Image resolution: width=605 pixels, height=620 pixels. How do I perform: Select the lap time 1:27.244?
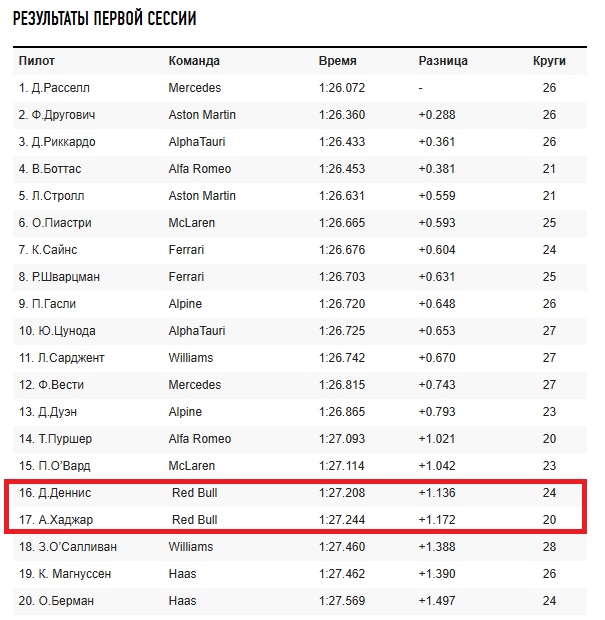342,520
